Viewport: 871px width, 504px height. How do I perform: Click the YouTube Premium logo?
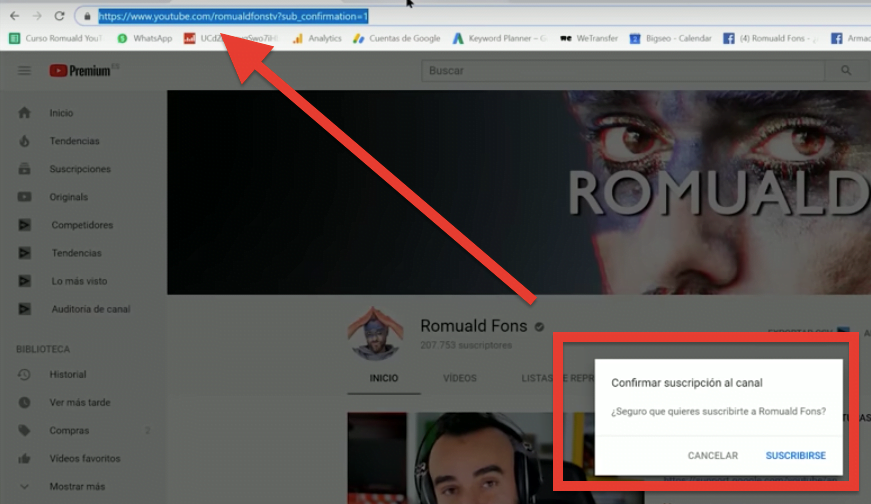coord(81,71)
